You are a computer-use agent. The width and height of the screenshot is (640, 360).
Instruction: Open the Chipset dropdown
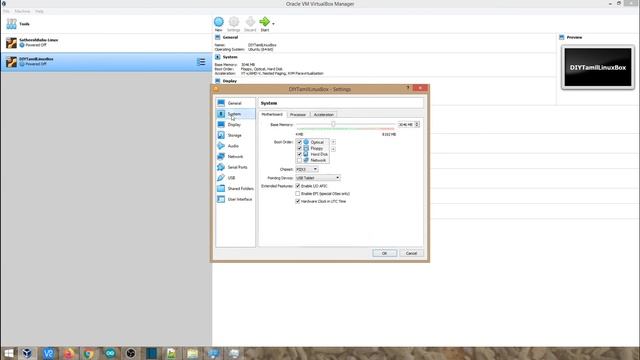pyautogui.click(x=307, y=169)
